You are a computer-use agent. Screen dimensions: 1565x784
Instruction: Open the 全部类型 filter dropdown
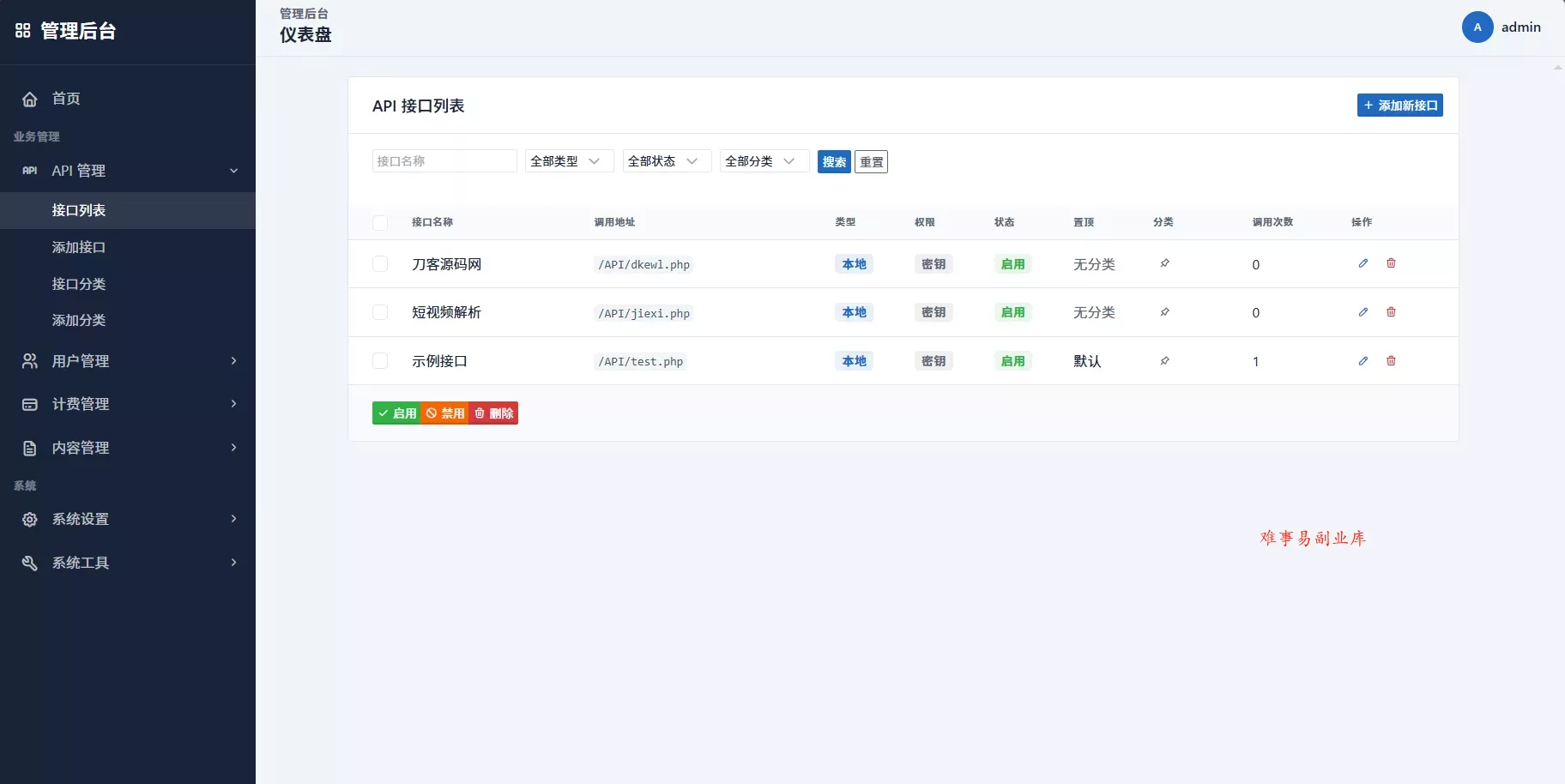[569, 161]
